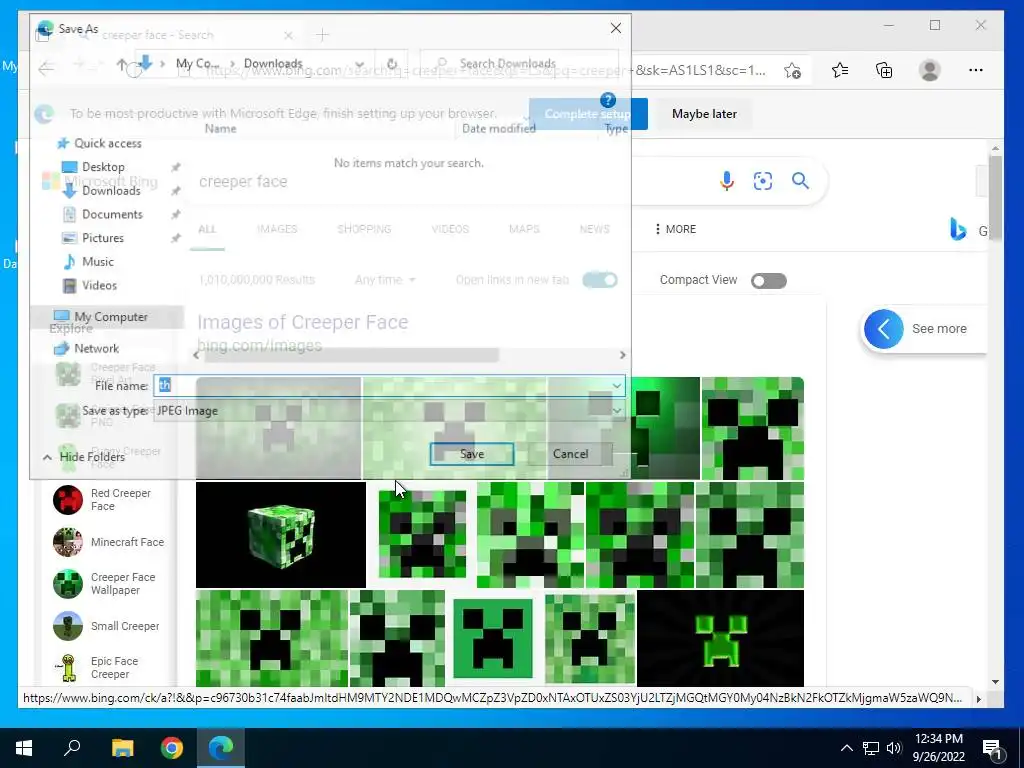Open the File name dropdown arrow
This screenshot has height=768, width=1024.
(x=616, y=385)
